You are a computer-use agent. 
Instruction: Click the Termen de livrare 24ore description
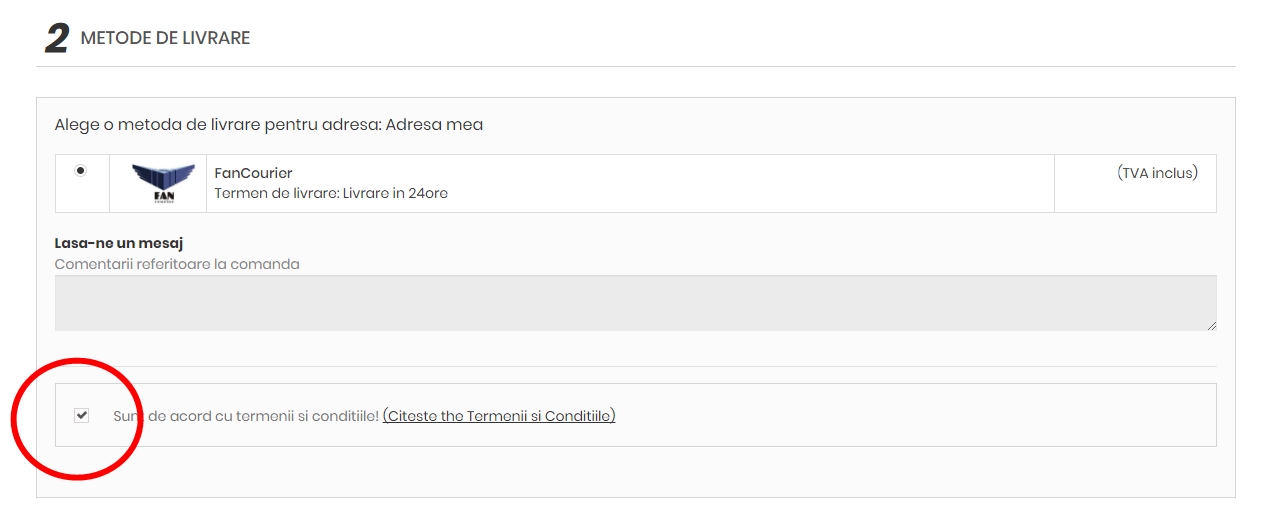(x=331, y=193)
